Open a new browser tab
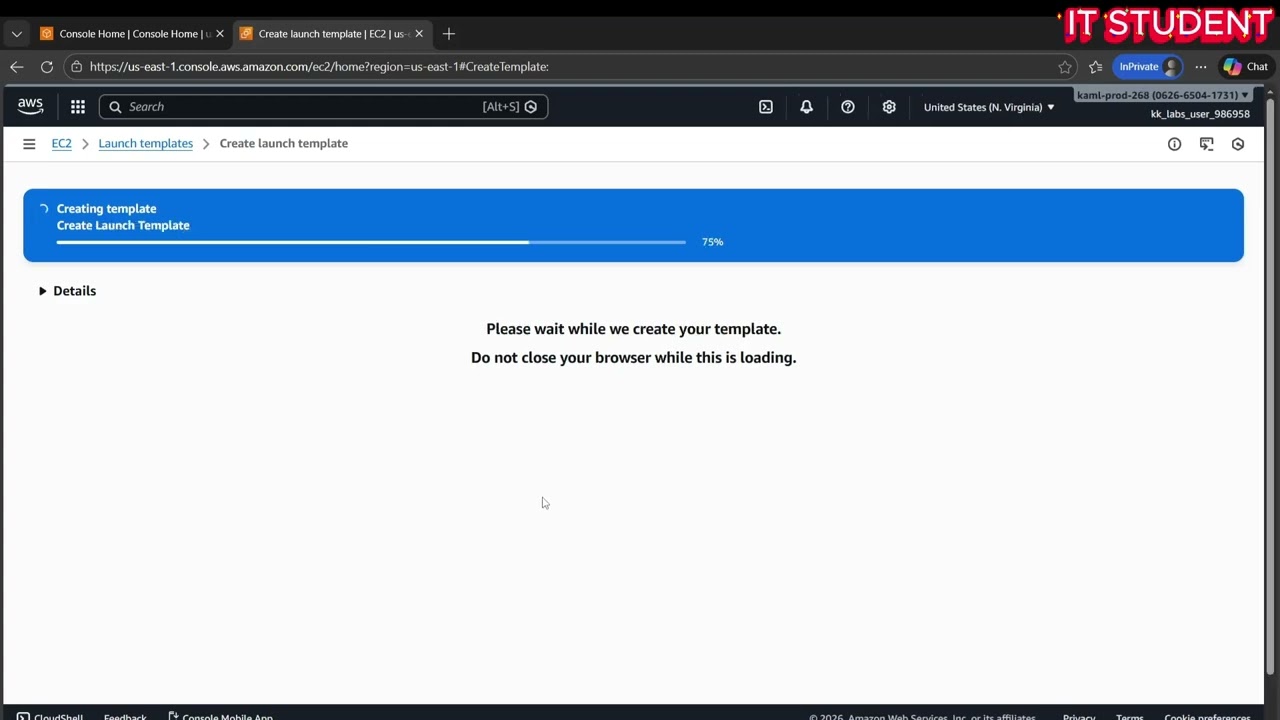 (449, 34)
